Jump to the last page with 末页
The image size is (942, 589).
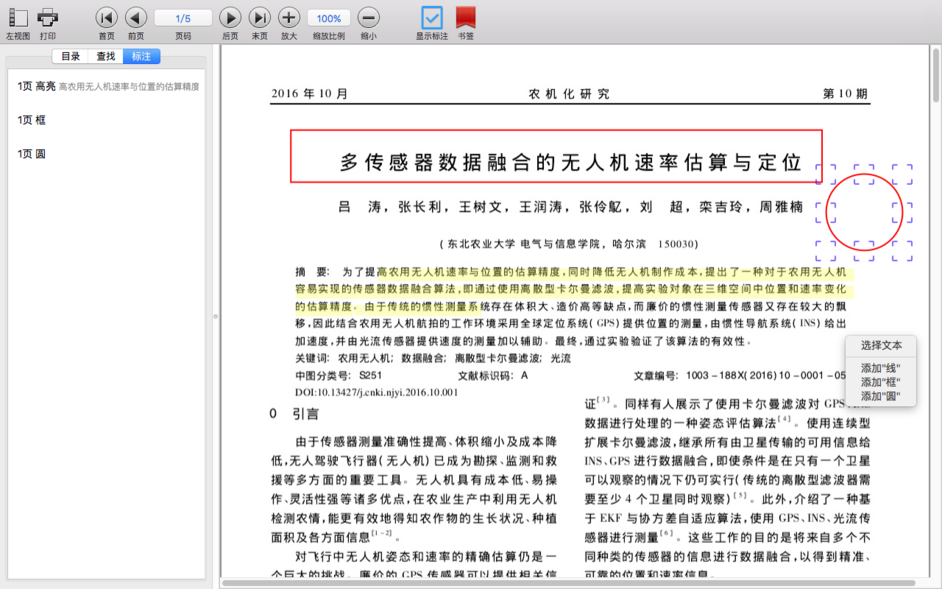coord(258,17)
